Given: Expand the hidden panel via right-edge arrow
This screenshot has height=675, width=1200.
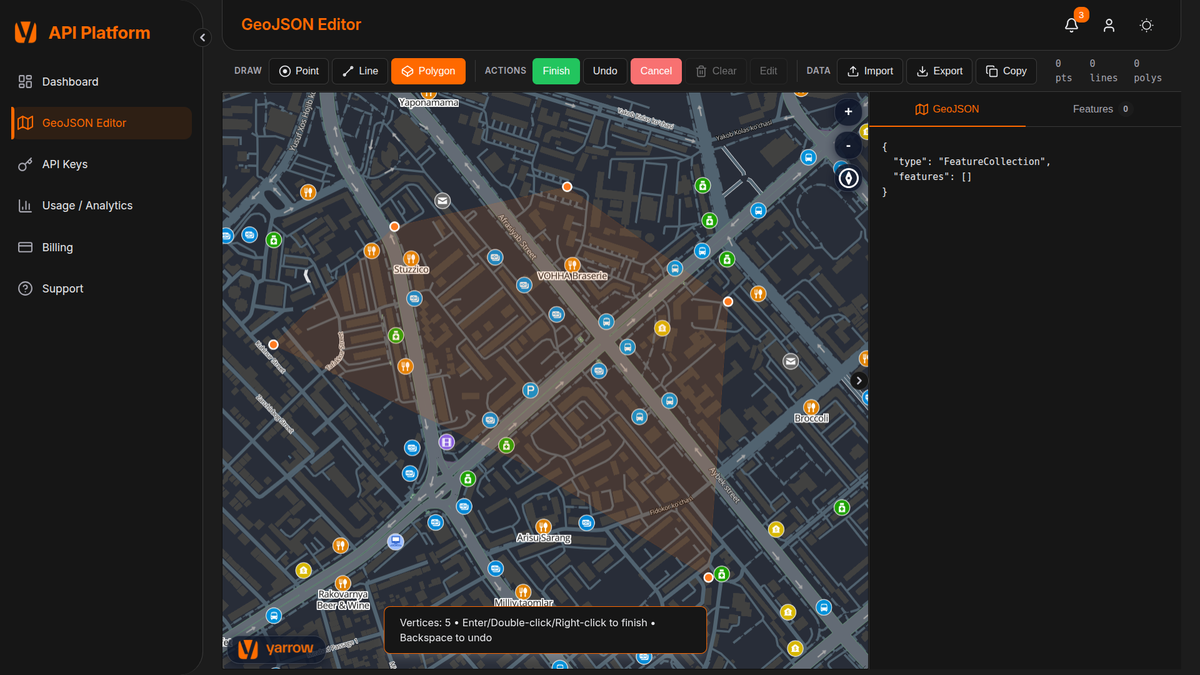Looking at the screenshot, I should coord(858,380).
